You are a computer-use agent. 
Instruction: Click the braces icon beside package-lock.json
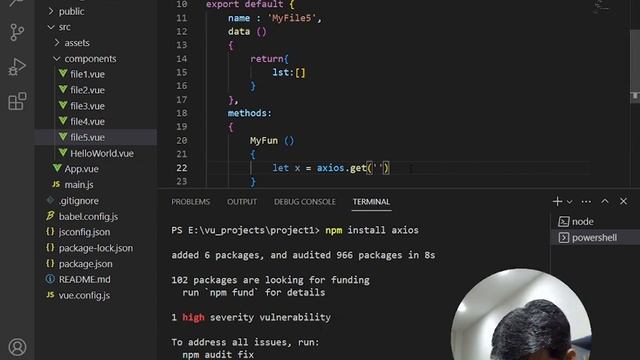[x=50, y=247]
